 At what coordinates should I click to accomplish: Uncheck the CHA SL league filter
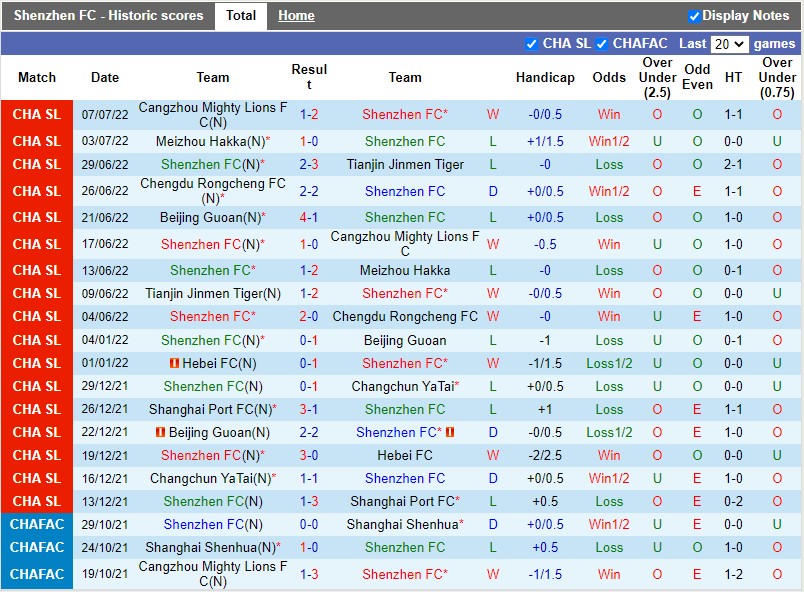[531, 44]
